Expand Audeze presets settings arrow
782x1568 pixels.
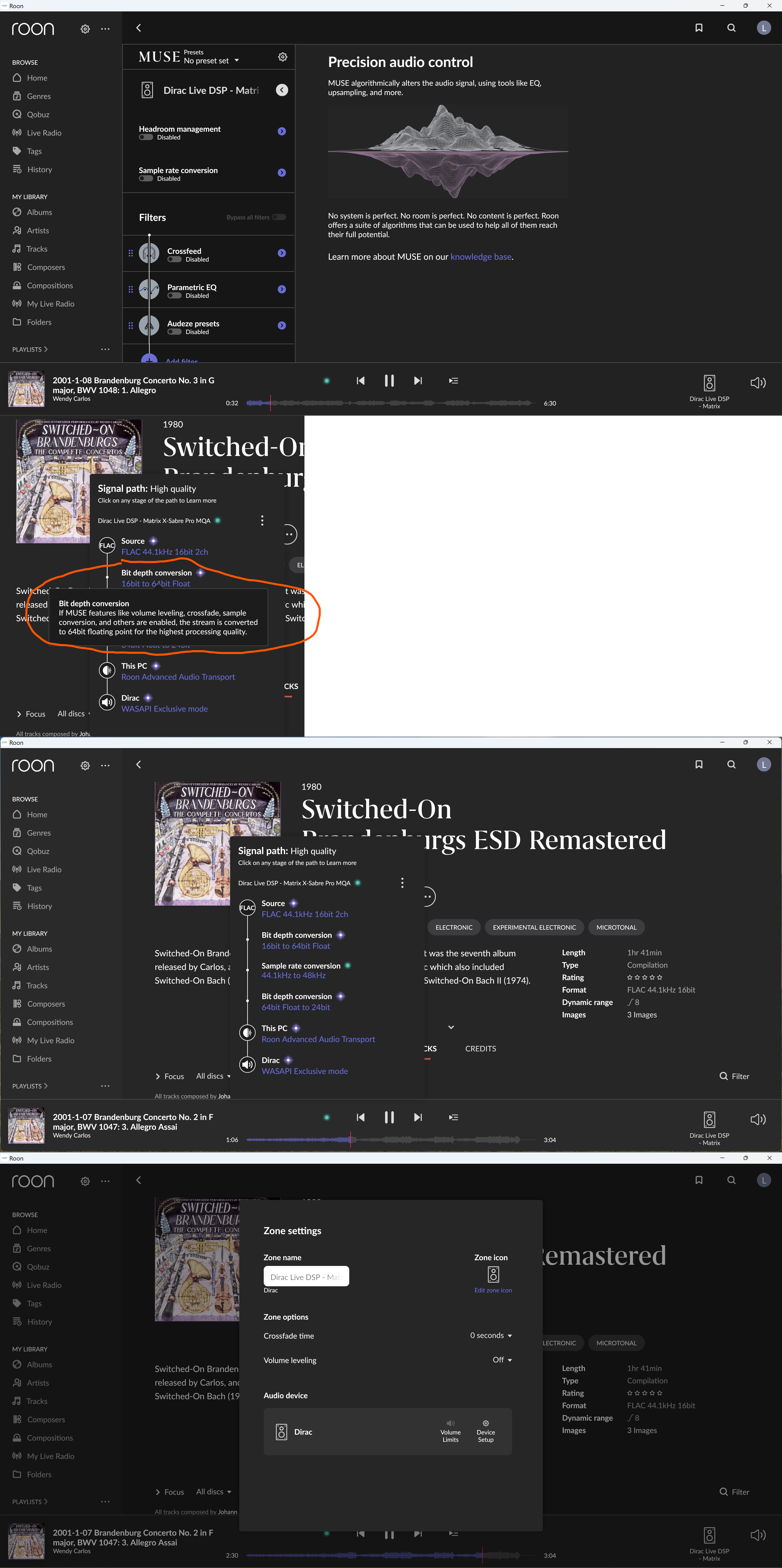click(x=282, y=326)
